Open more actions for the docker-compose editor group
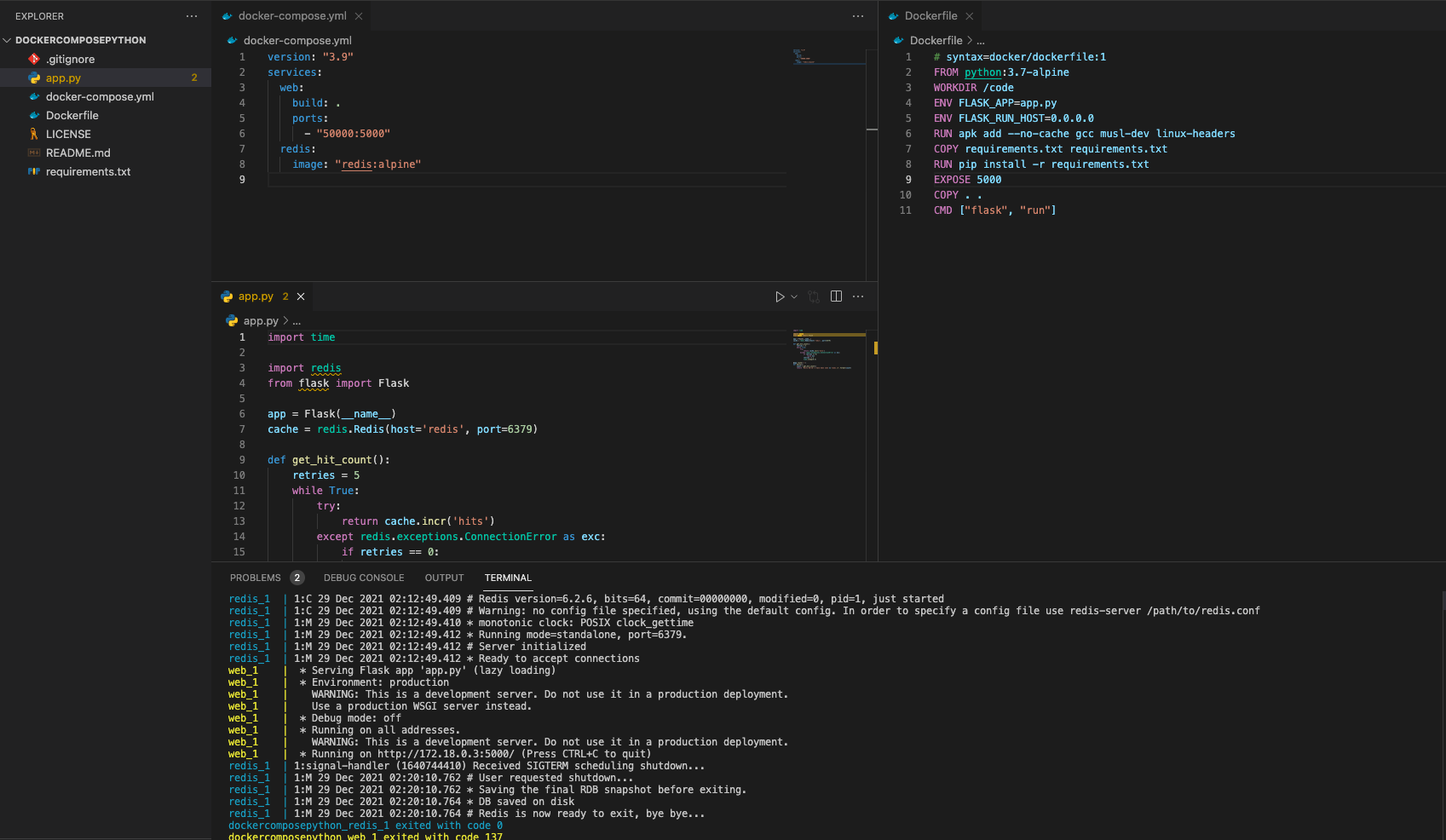Viewport: 1446px width, 840px height. point(856,16)
